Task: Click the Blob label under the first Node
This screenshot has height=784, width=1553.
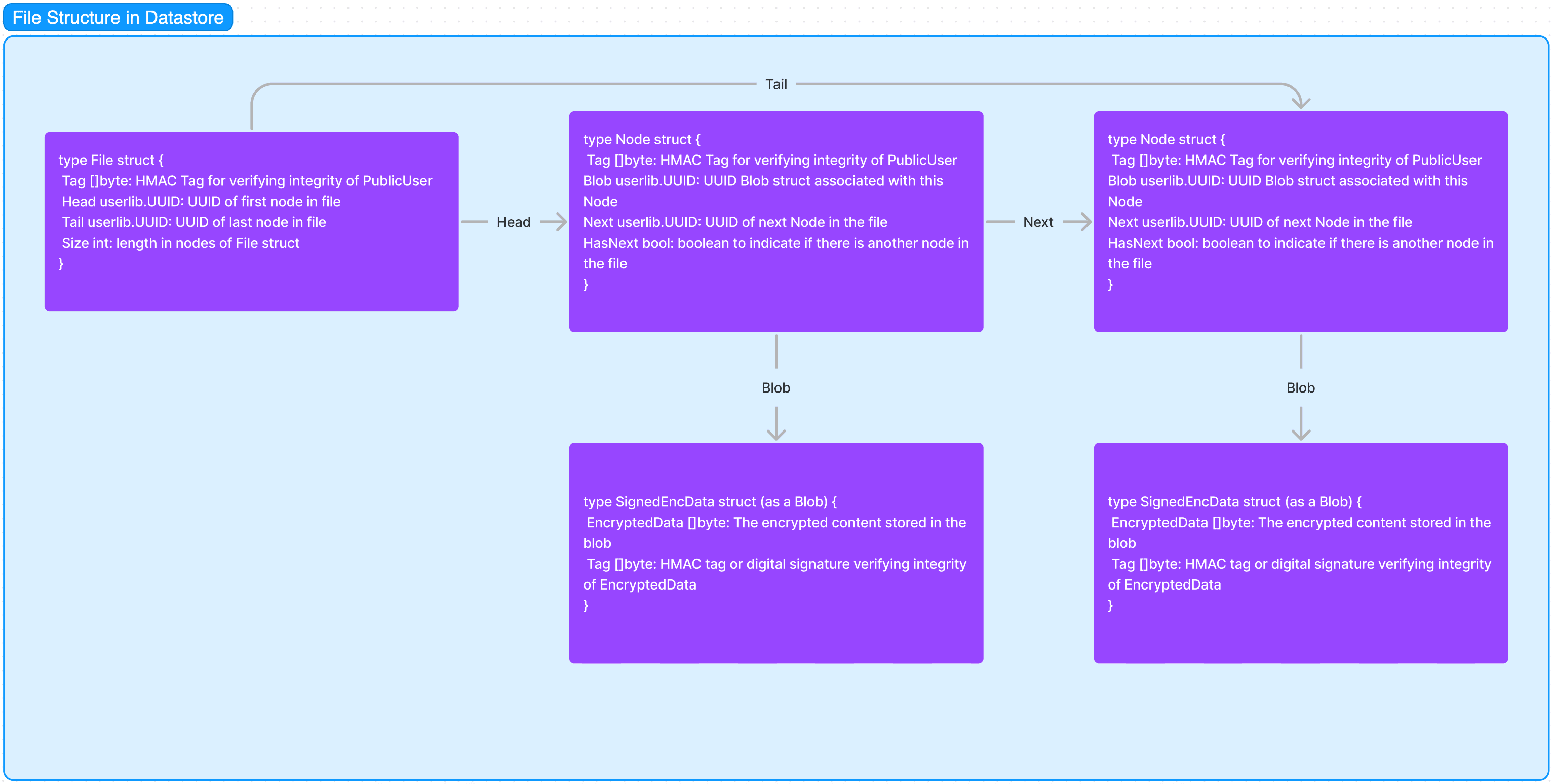Action: pyautogui.click(x=776, y=388)
